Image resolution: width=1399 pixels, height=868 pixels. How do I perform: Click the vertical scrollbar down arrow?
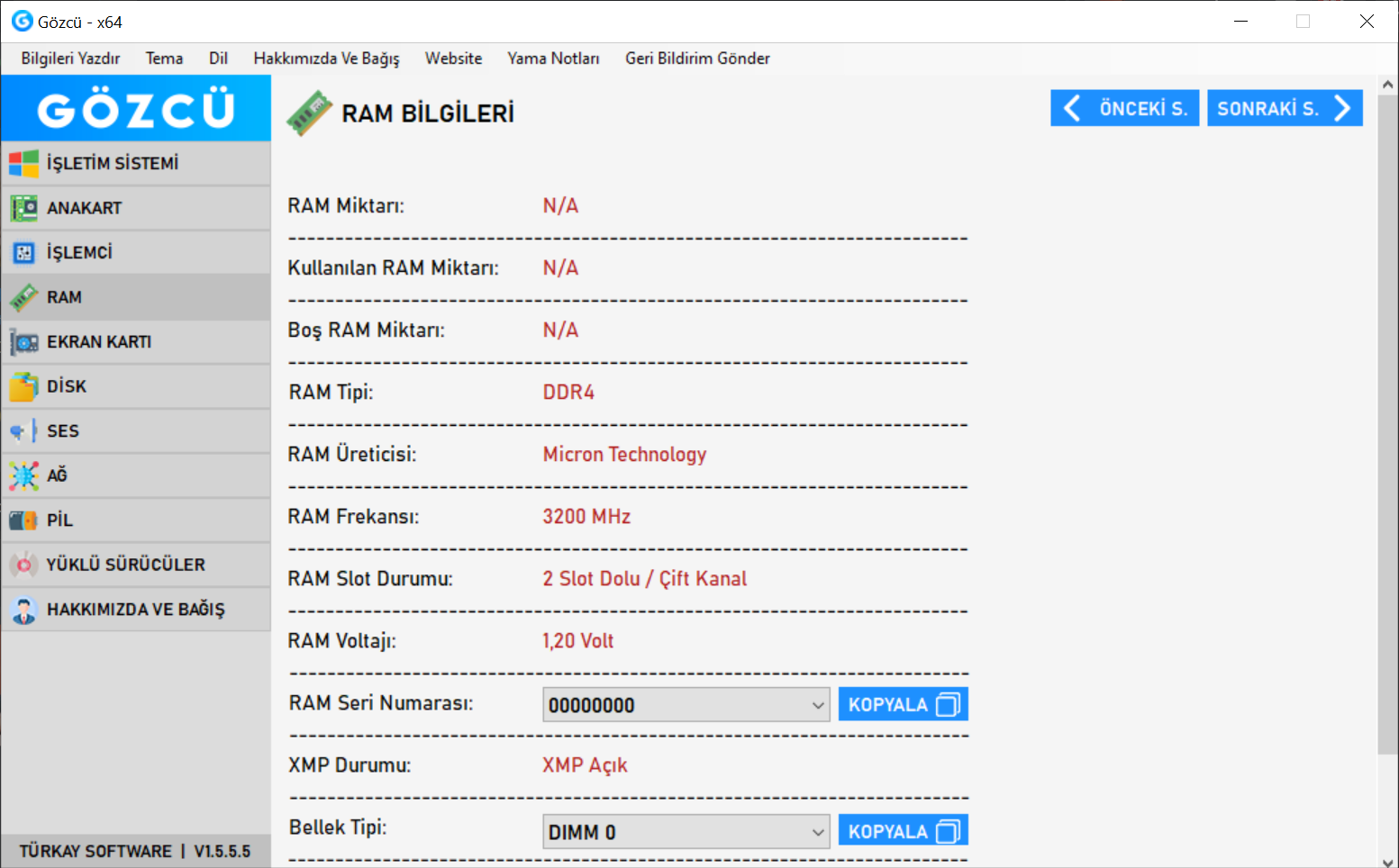1387,860
